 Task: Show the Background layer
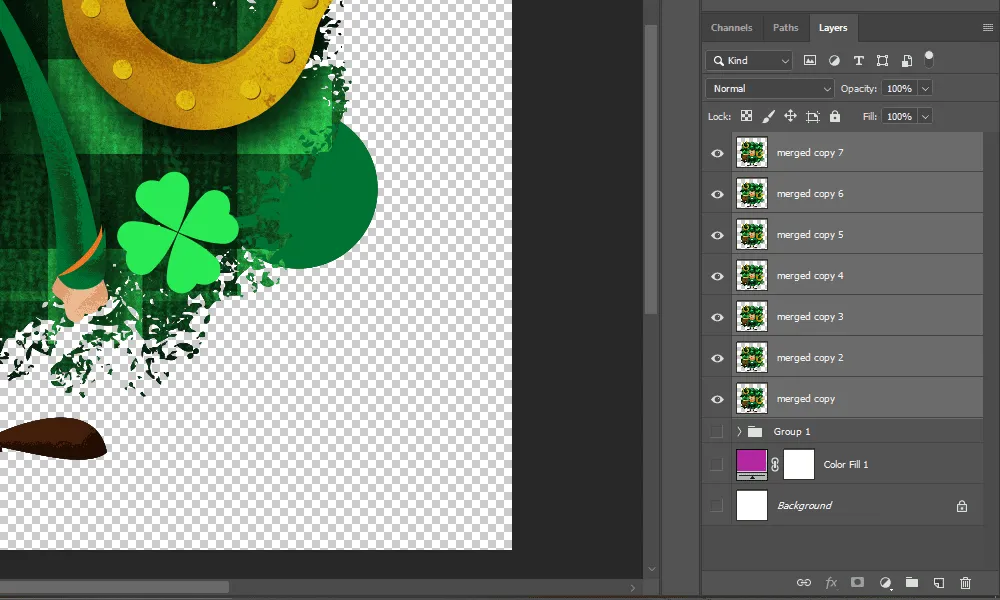click(x=717, y=506)
